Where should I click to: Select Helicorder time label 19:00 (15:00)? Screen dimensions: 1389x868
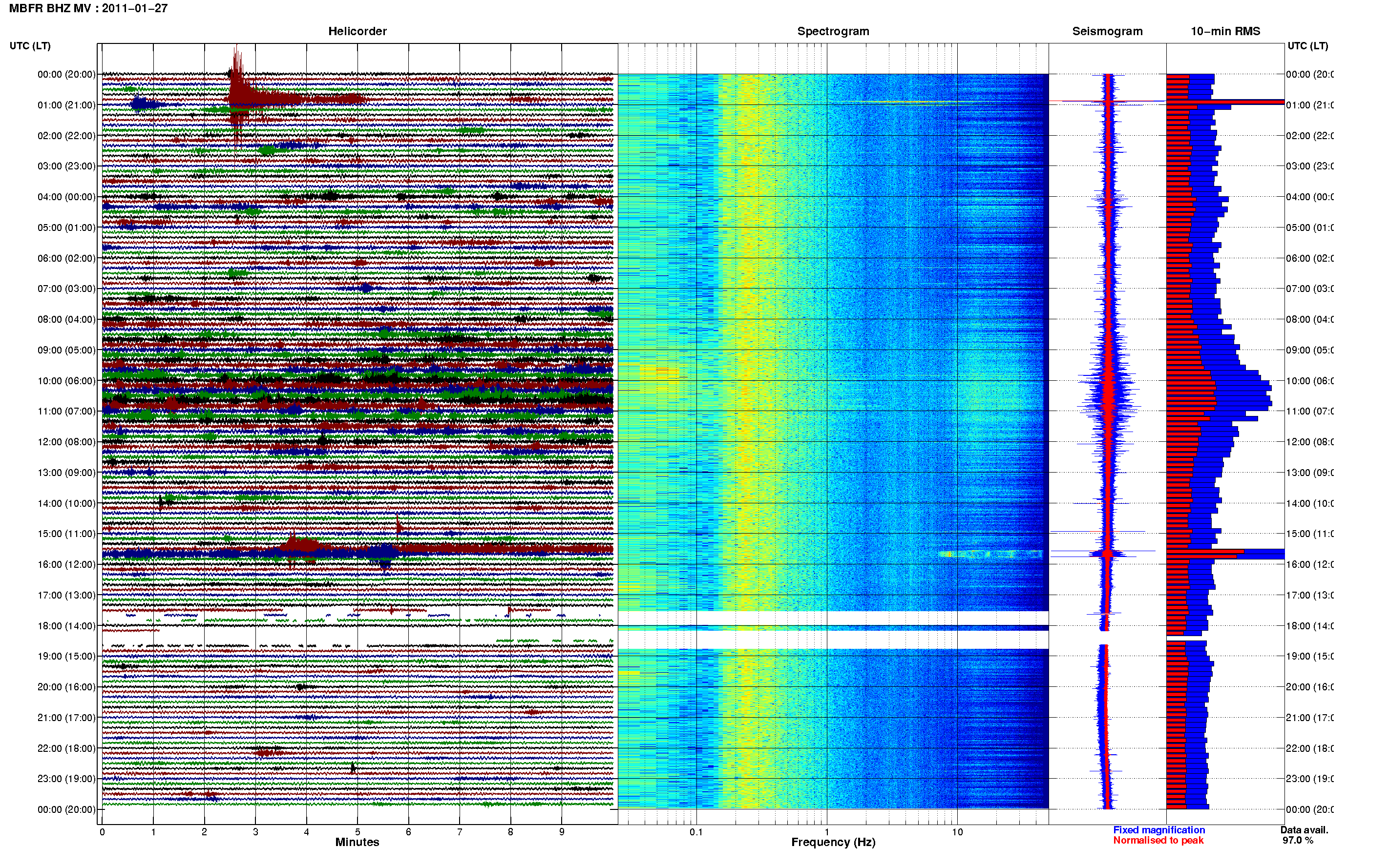tap(66, 656)
